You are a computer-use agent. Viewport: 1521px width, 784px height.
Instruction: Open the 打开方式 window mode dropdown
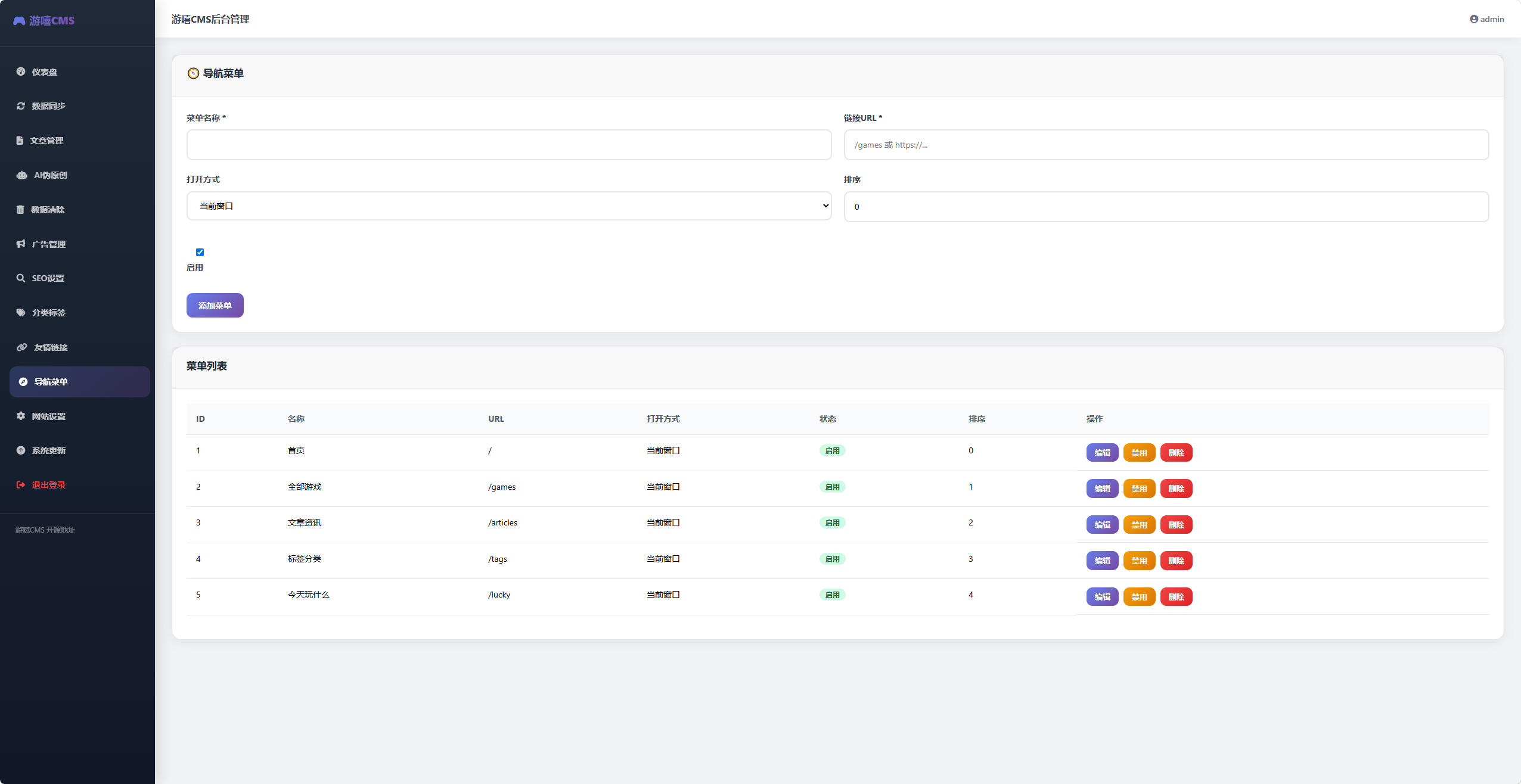tap(509, 206)
